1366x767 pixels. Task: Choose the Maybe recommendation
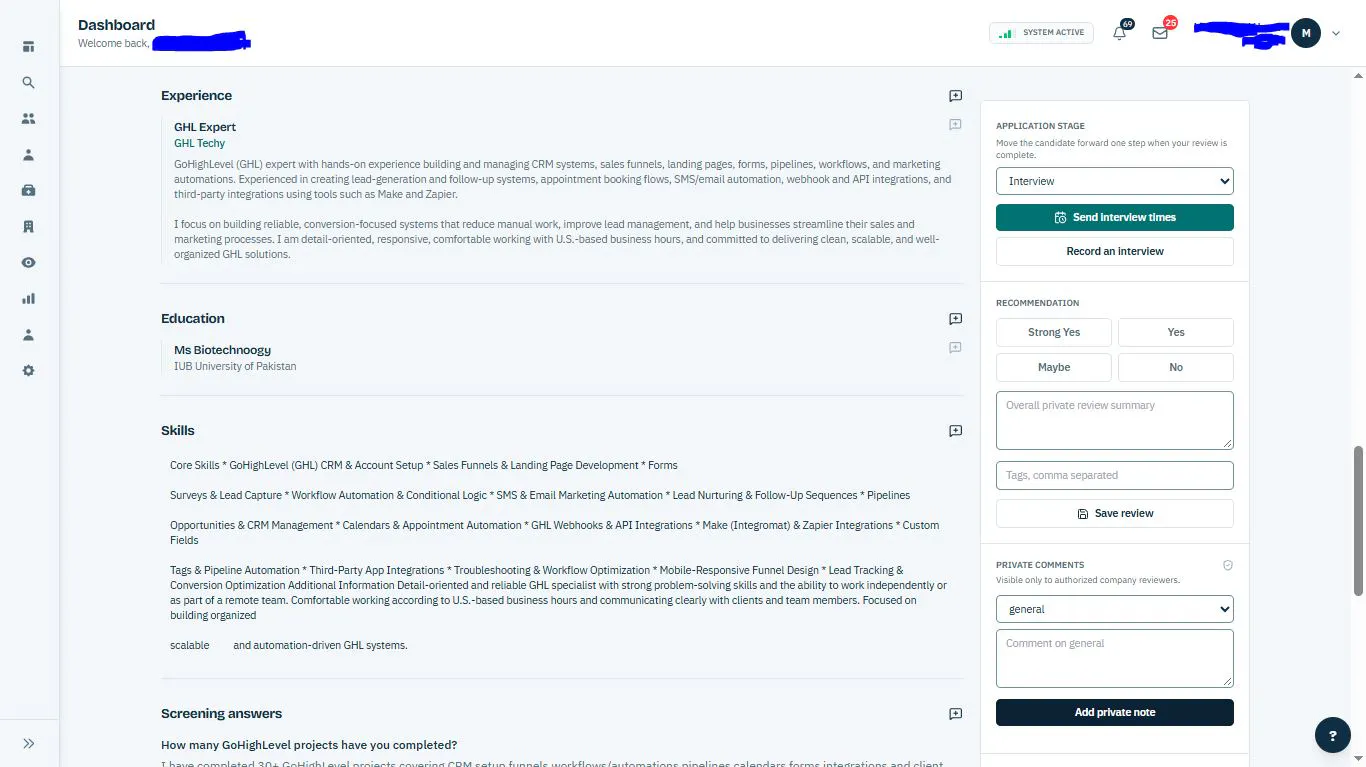pos(1054,367)
